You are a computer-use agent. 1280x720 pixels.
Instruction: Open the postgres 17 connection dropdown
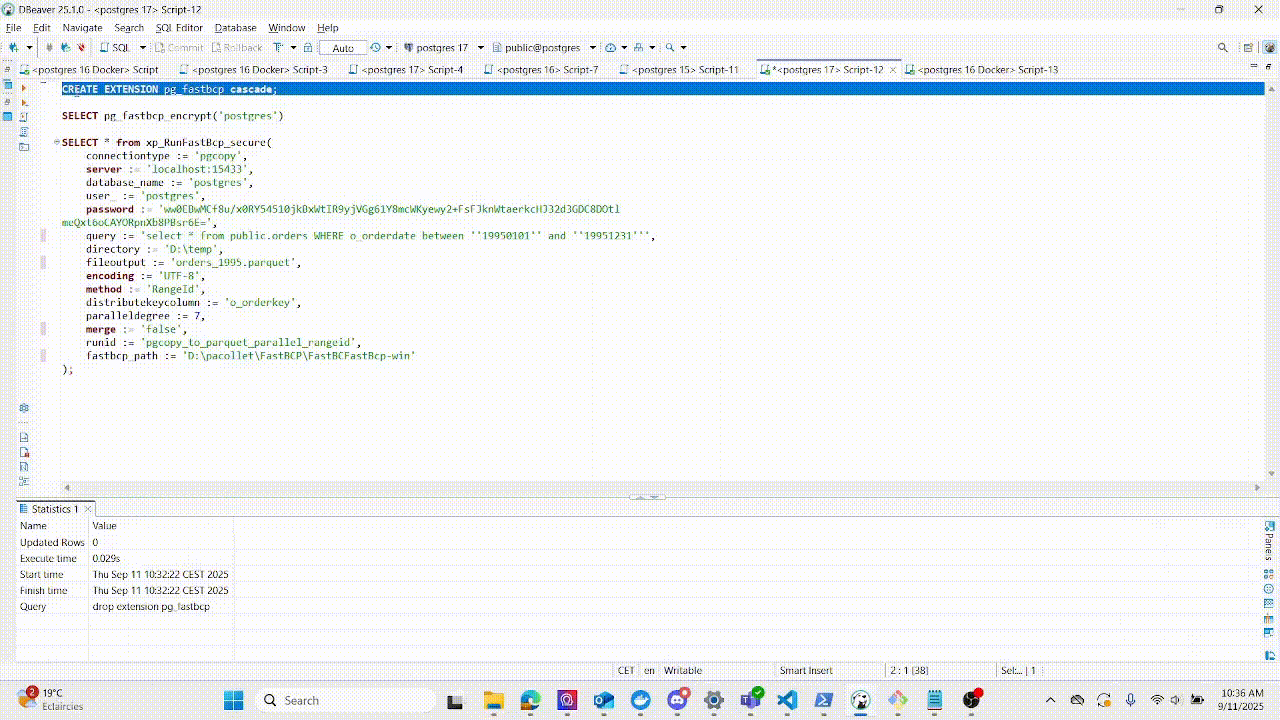point(481,48)
